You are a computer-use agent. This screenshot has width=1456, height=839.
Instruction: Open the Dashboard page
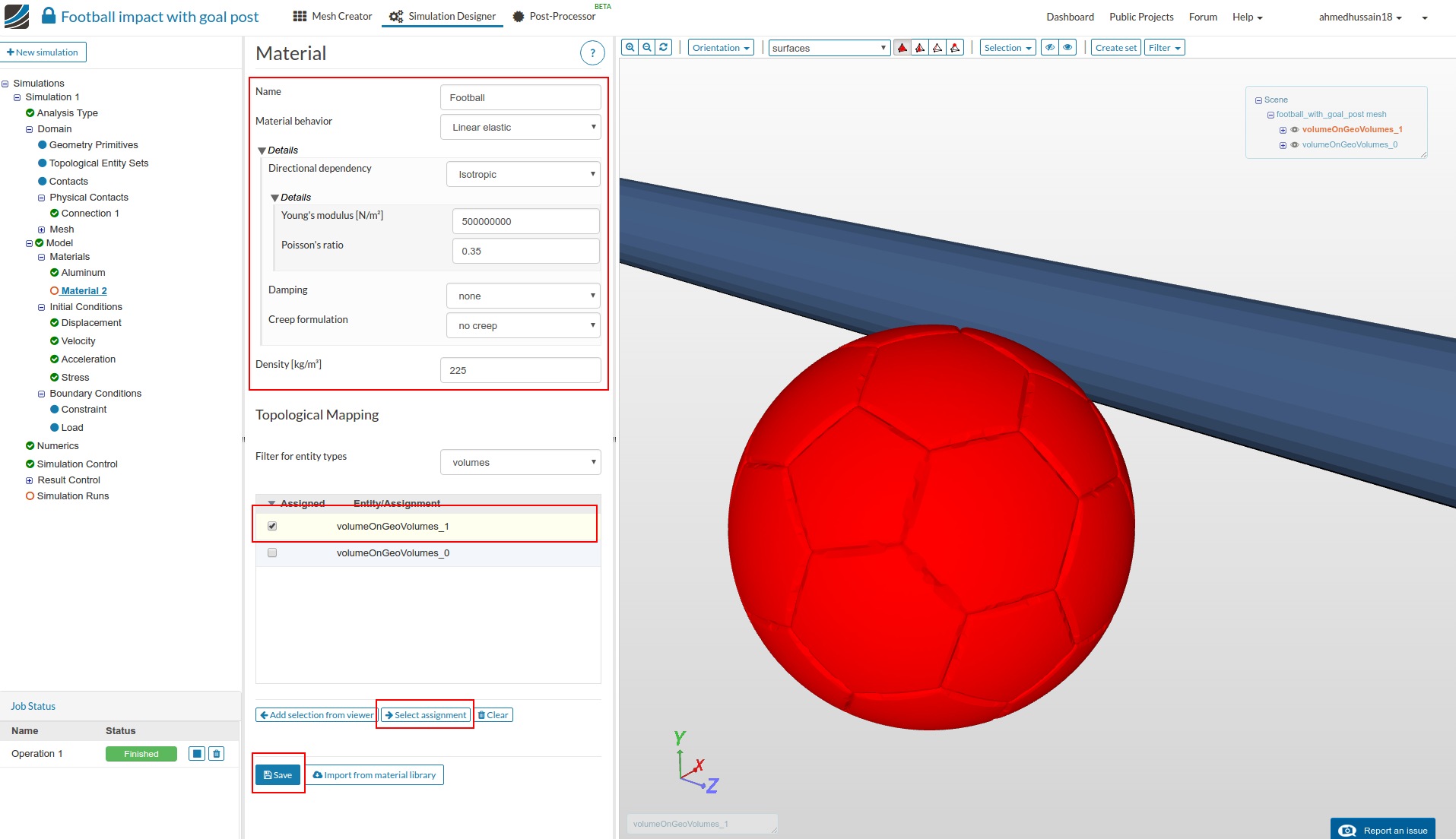(x=1070, y=17)
